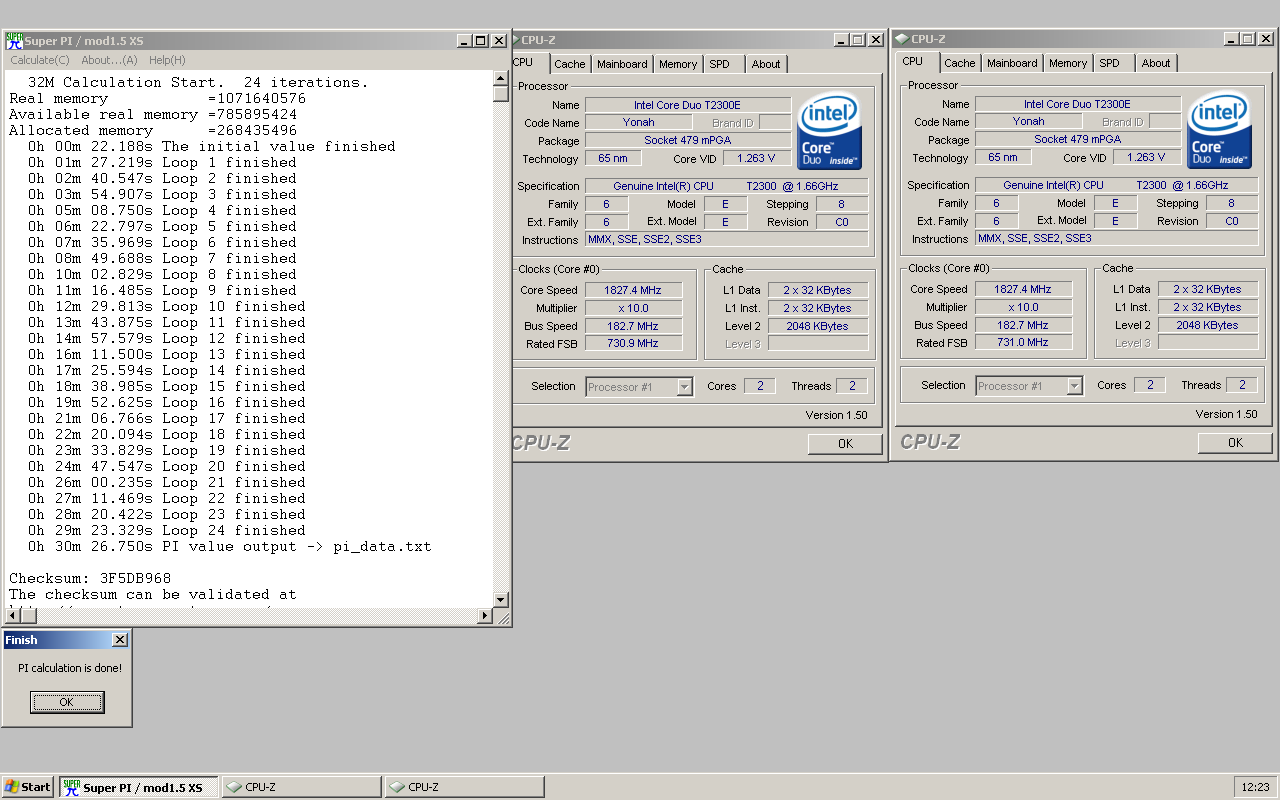Click Instructions field in second CPU-Z

pyautogui.click(x=1117, y=238)
